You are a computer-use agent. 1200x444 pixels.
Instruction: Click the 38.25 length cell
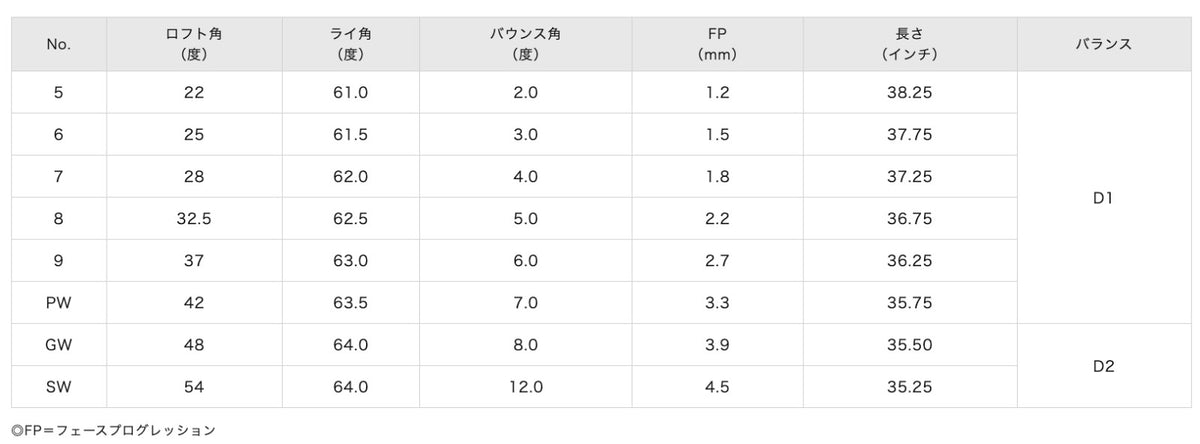point(909,93)
